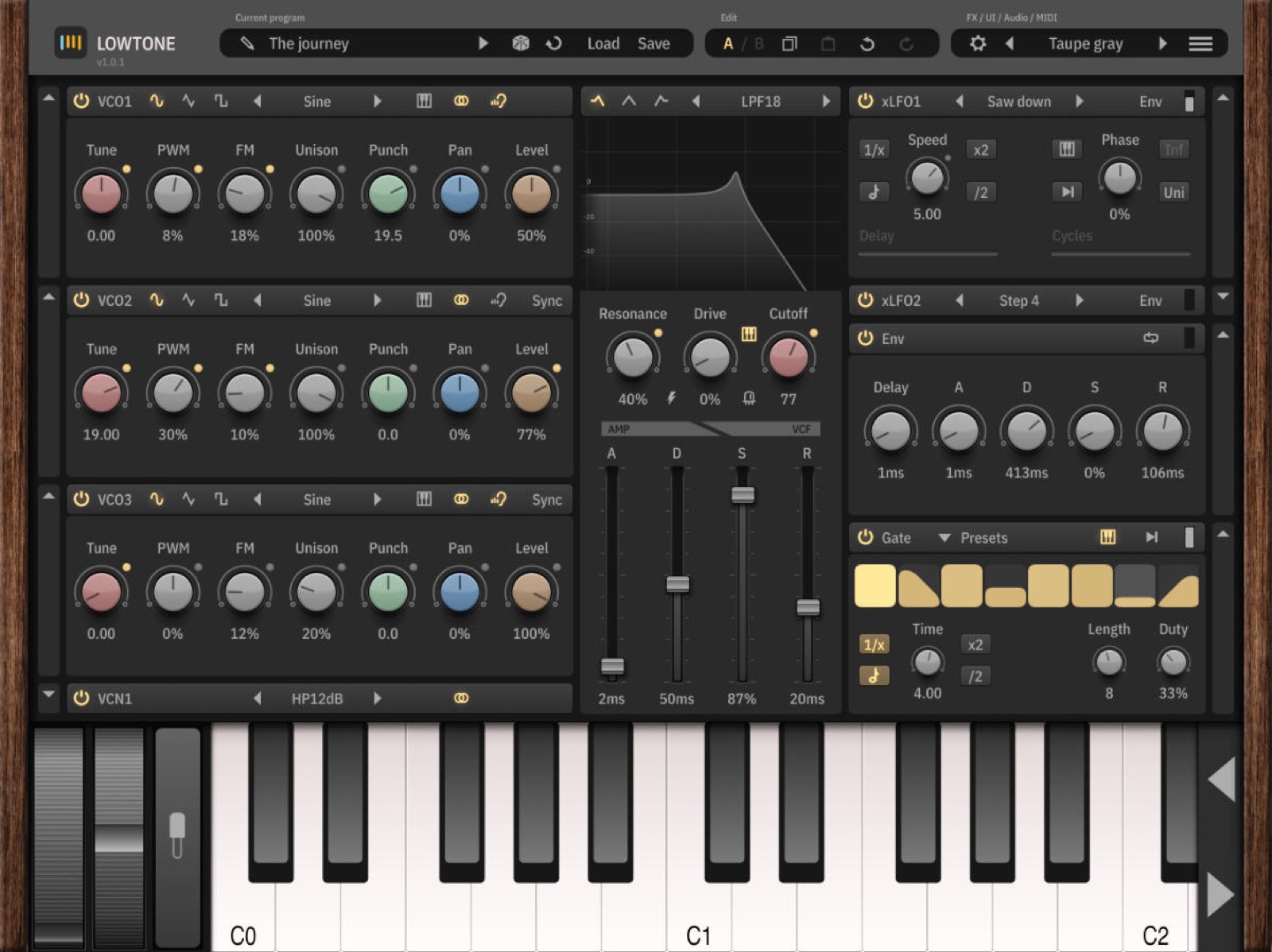Viewport: 1272px width, 952px height.
Task: Randomize the program with the dice icon
Action: [521, 44]
